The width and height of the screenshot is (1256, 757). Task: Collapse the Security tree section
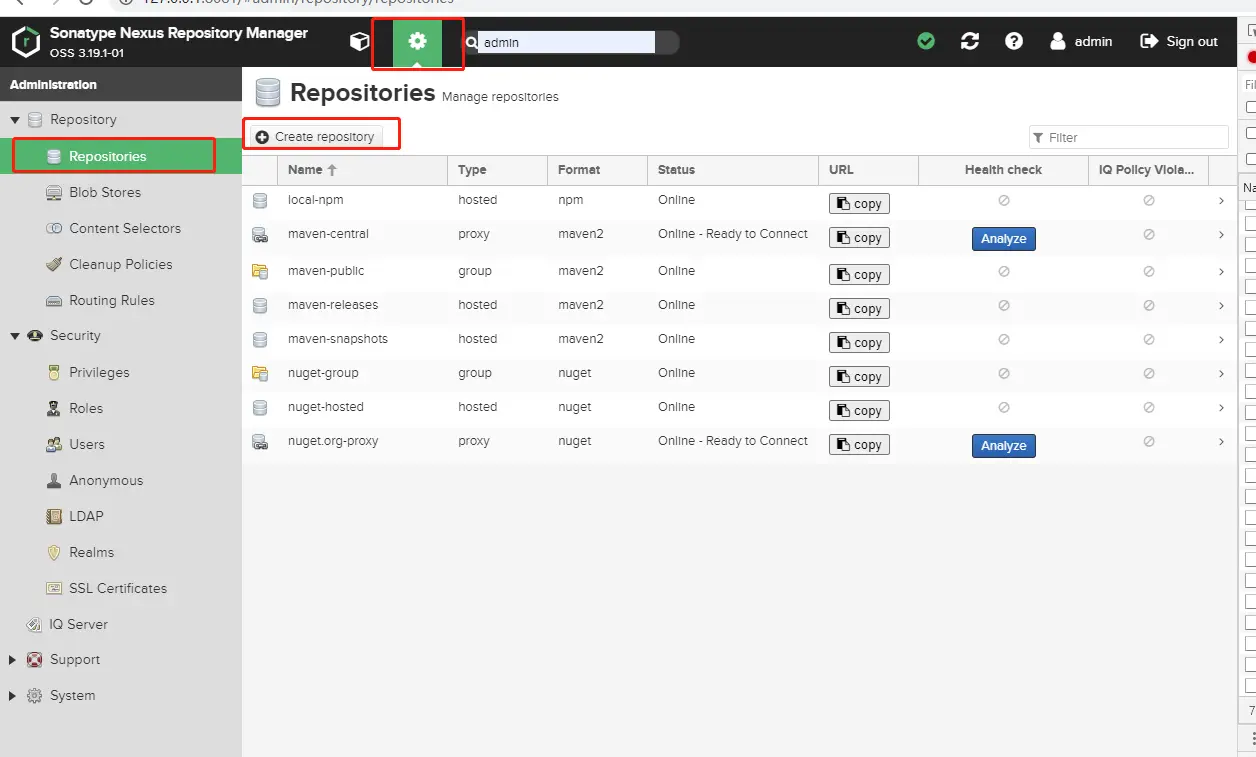pyautogui.click(x=15, y=336)
